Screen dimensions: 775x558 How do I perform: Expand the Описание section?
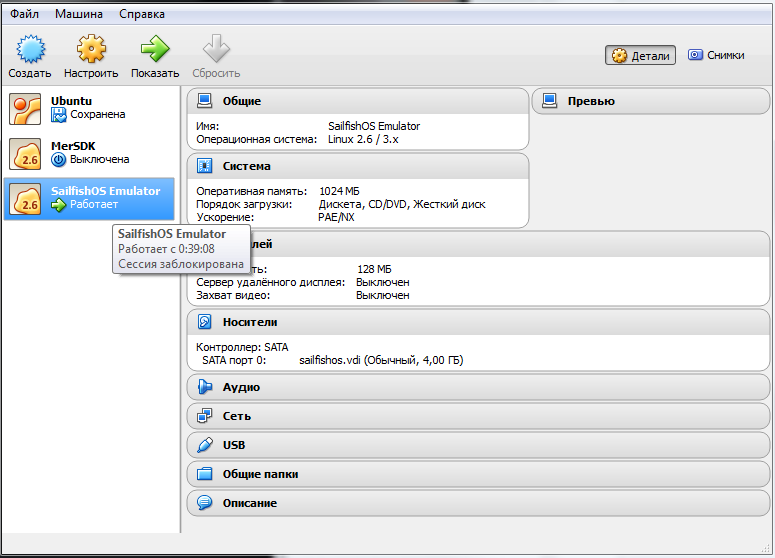478,503
